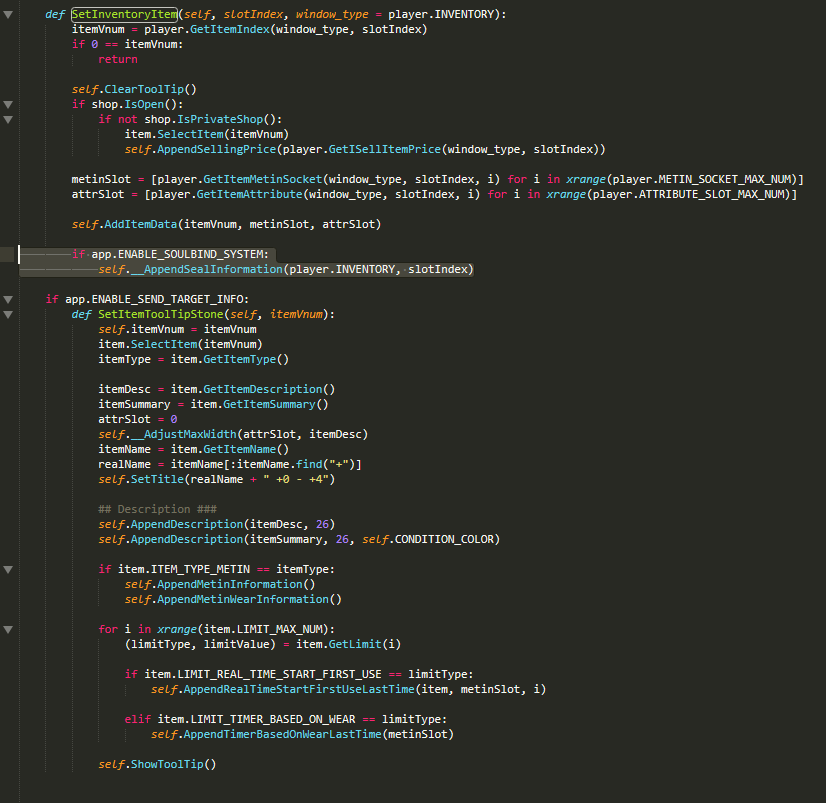Click the 'elif' keyword

pos(137,719)
